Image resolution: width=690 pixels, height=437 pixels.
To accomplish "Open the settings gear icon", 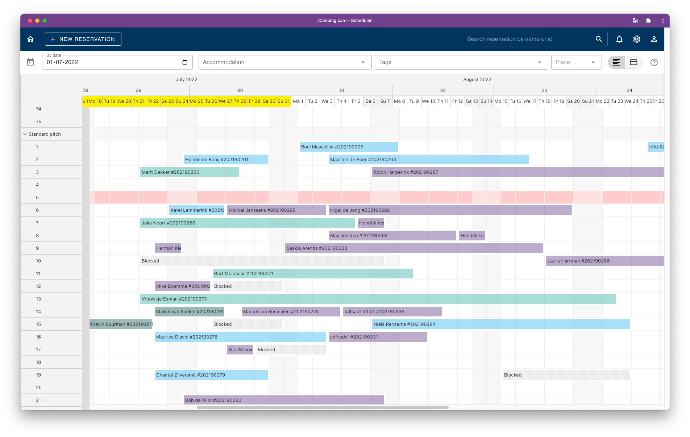I will 636,39.
